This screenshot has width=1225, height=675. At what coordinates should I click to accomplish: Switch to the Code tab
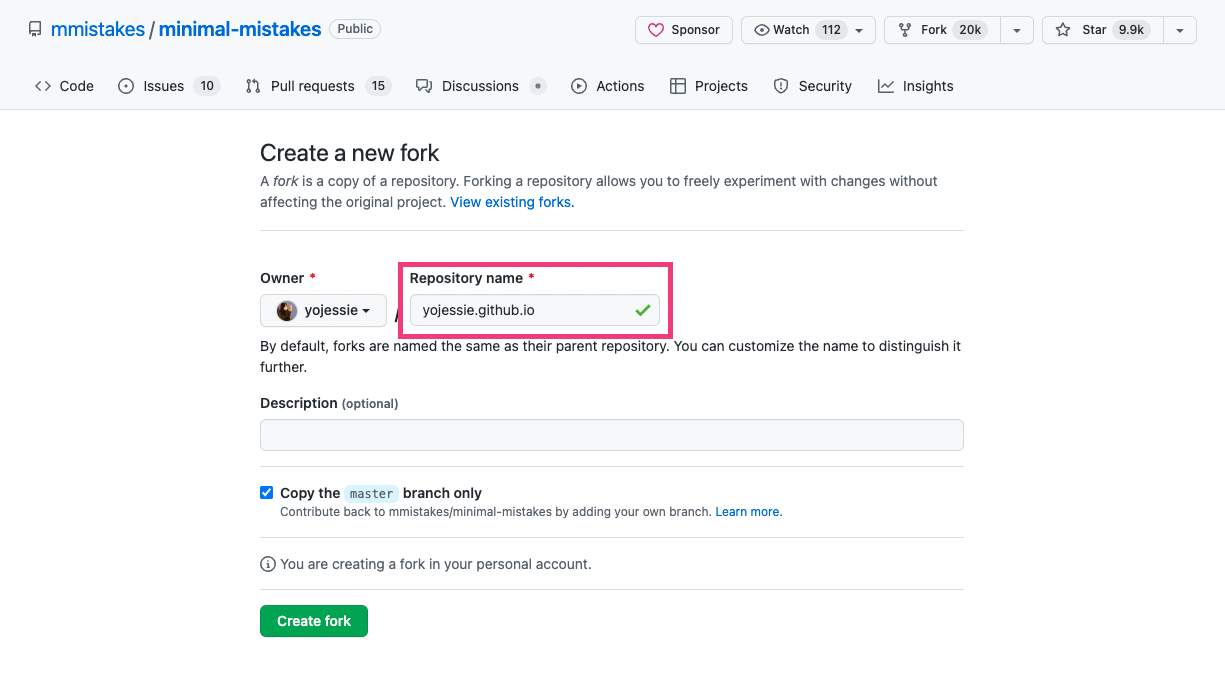point(64,86)
